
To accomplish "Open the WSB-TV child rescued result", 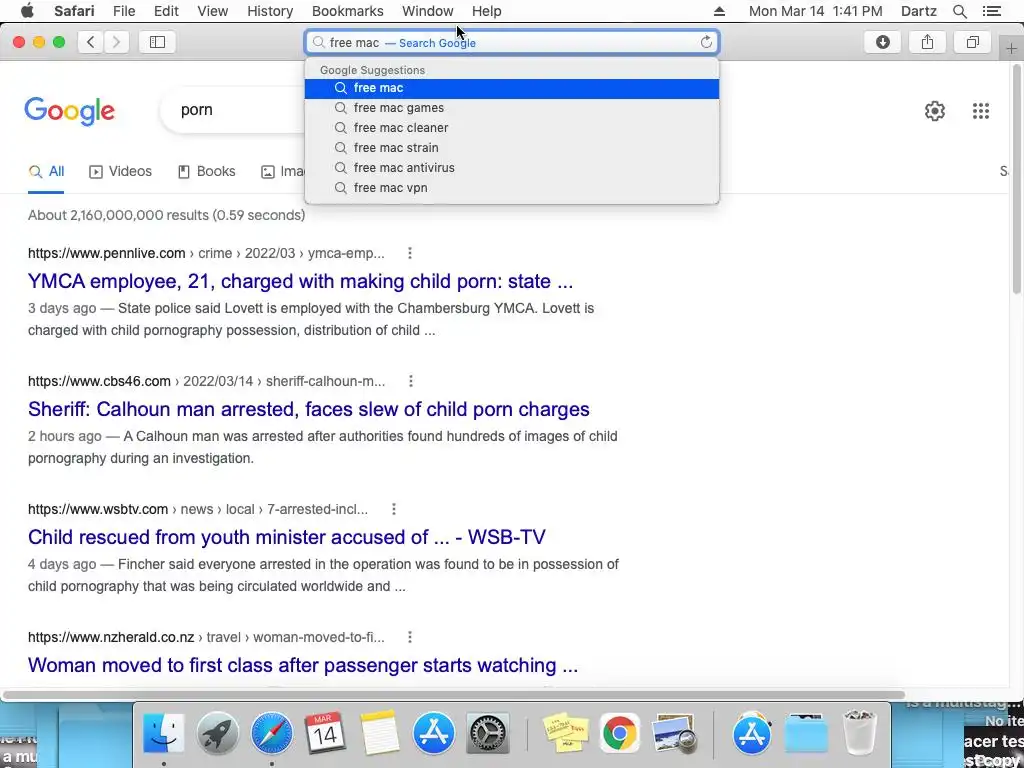I will click(x=287, y=537).
